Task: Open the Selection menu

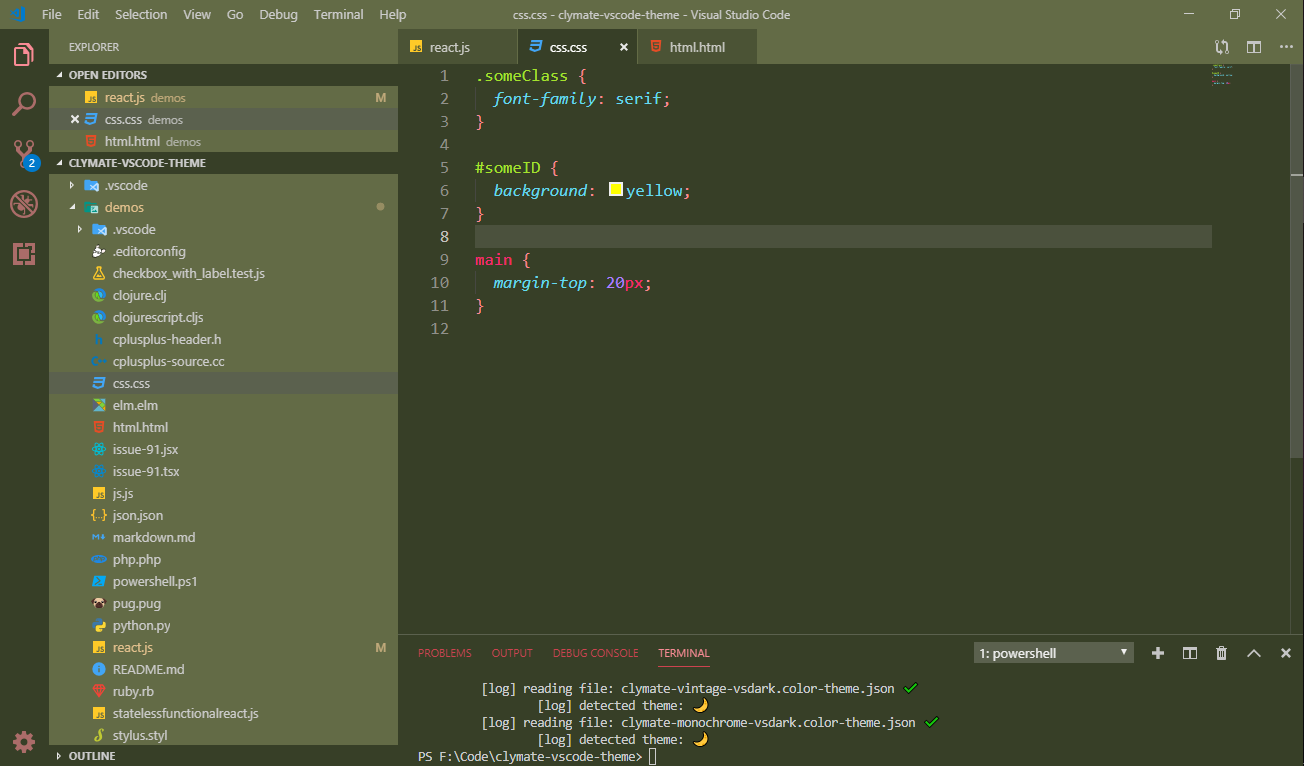Action: click(141, 14)
